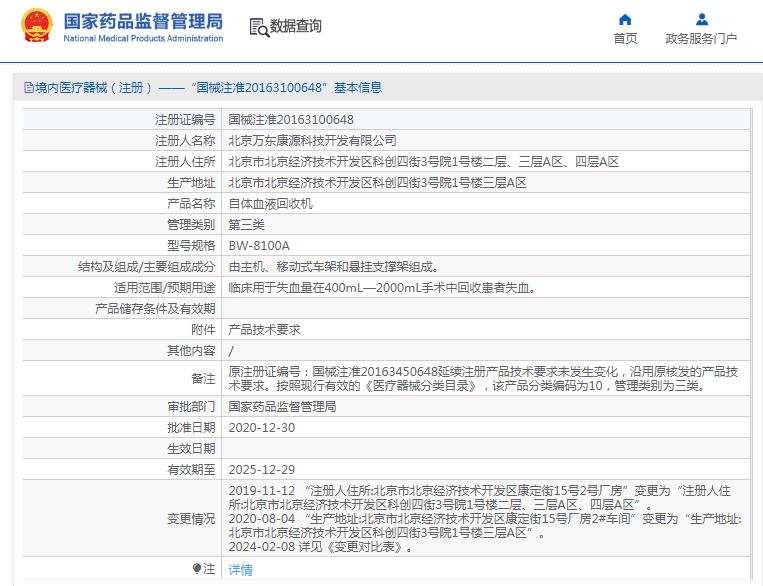Click the 数据查询 magnifier document icon
The width and height of the screenshot is (763, 586).
click(x=258, y=27)
